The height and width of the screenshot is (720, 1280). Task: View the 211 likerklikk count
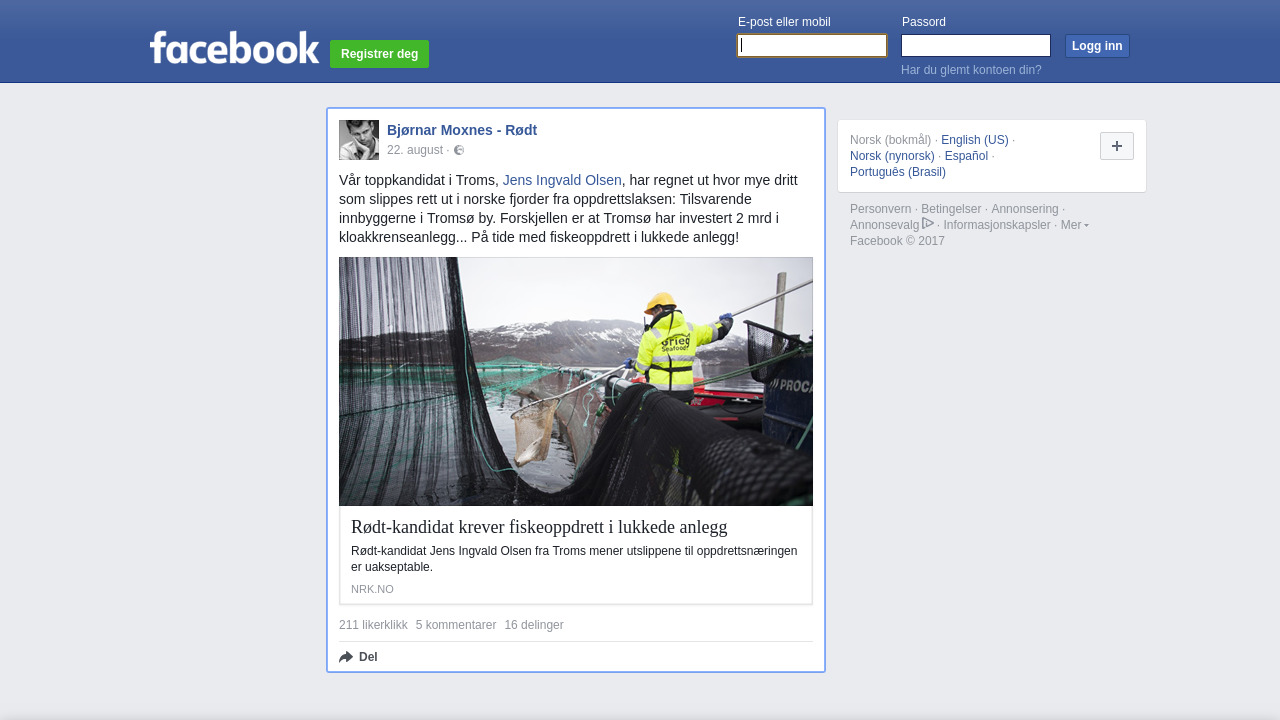tap(373, 625)
